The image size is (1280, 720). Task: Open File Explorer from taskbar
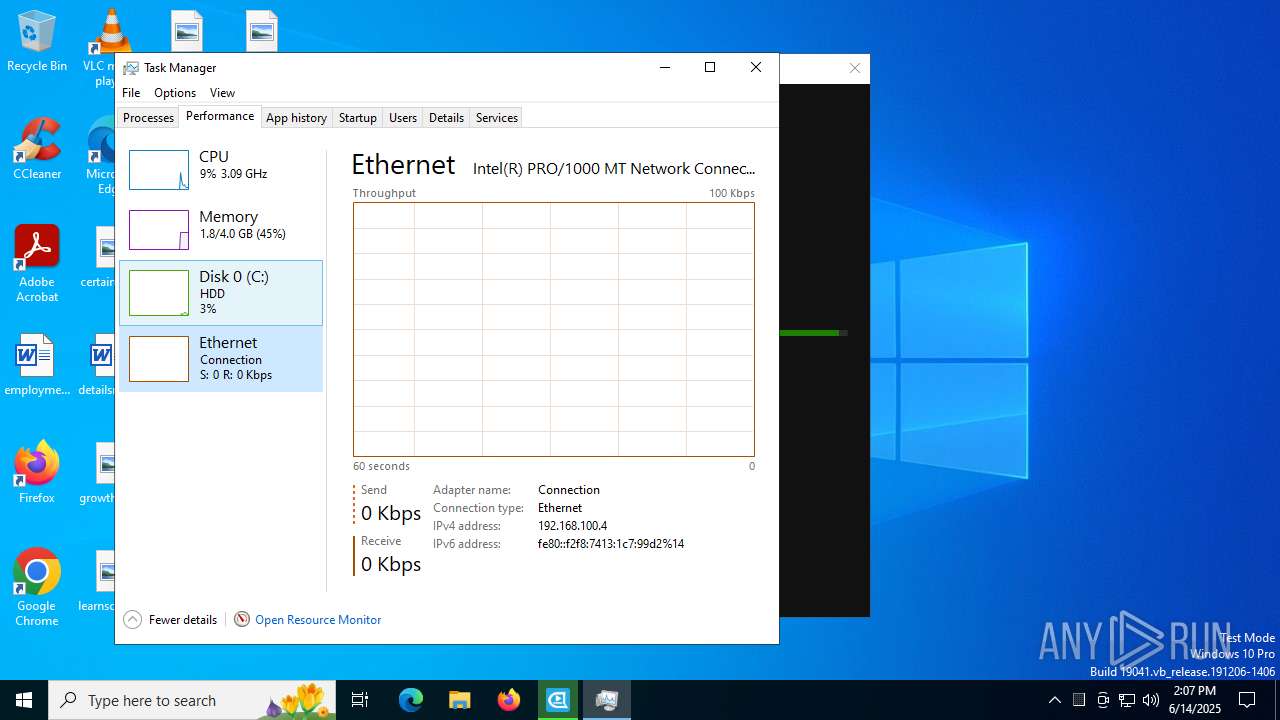[x=459, y=700]
